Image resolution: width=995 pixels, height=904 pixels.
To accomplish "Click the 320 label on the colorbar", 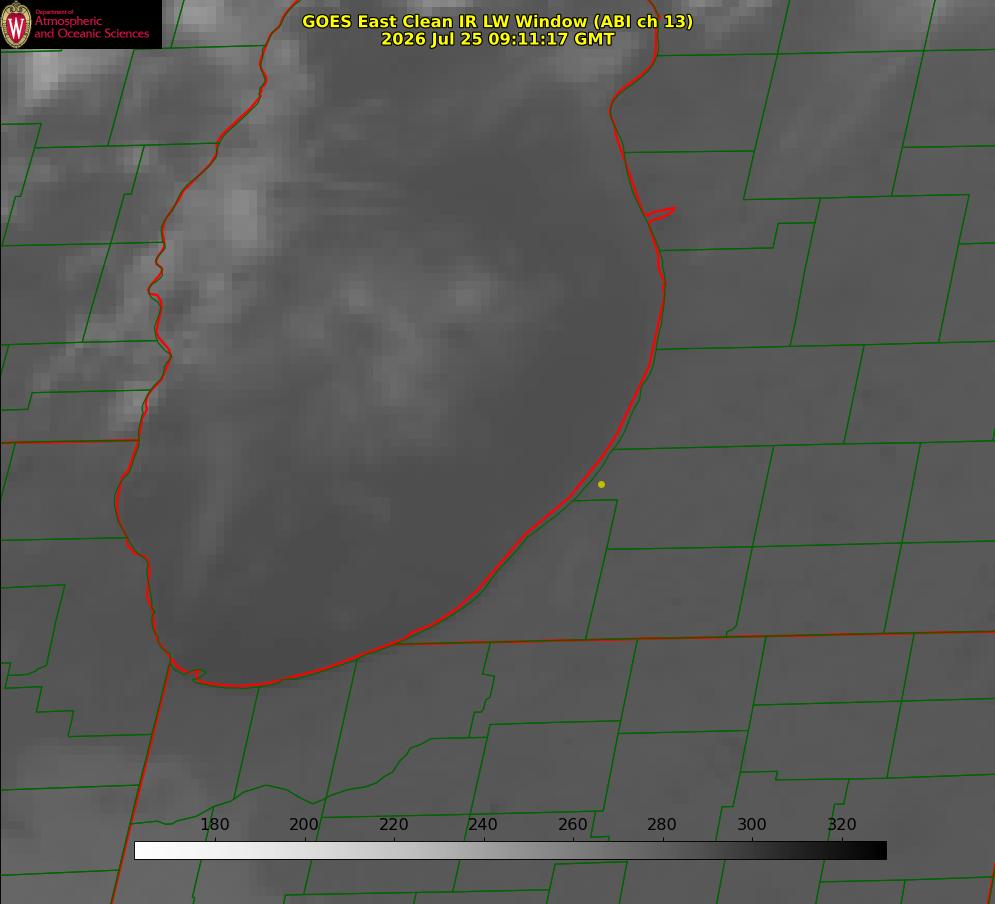I will (842, 824).
